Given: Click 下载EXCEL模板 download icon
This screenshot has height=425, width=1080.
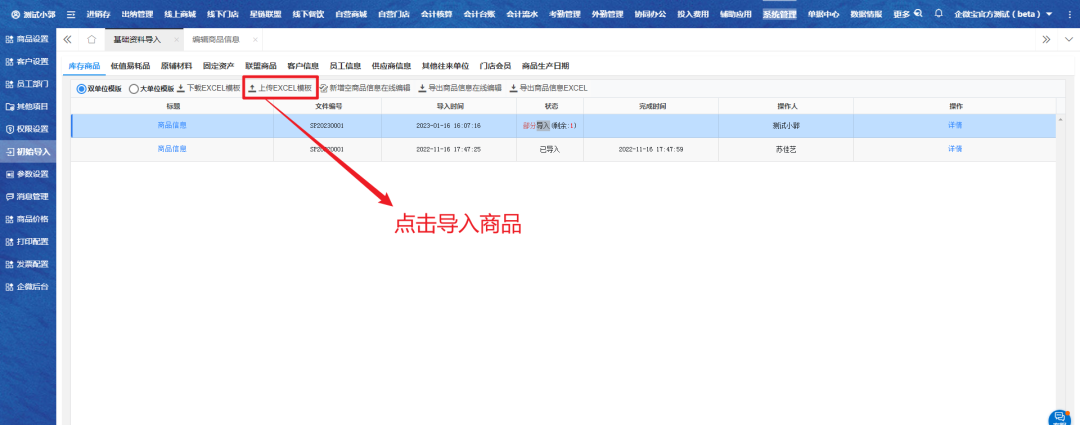Looking at the screenshot, I should [x=181, y=88].
